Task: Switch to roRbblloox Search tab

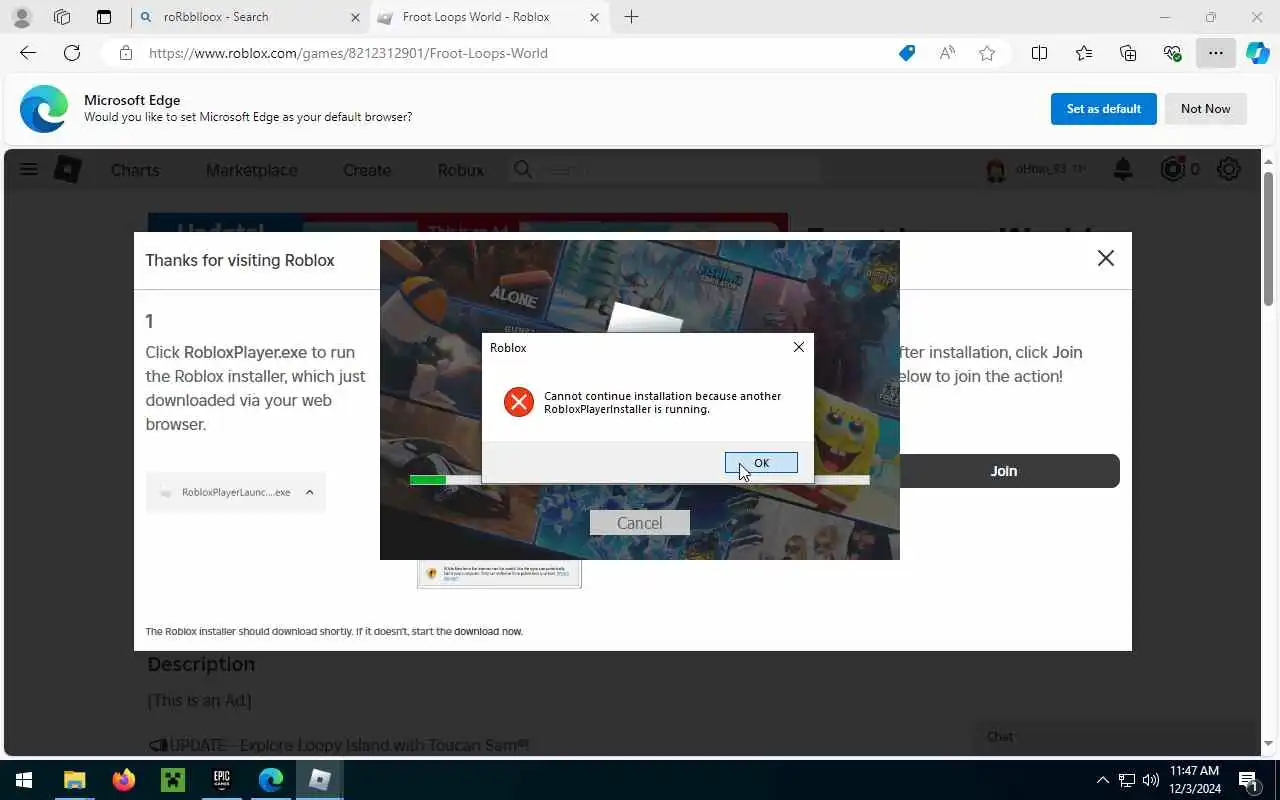Action: tap(250, 17)
